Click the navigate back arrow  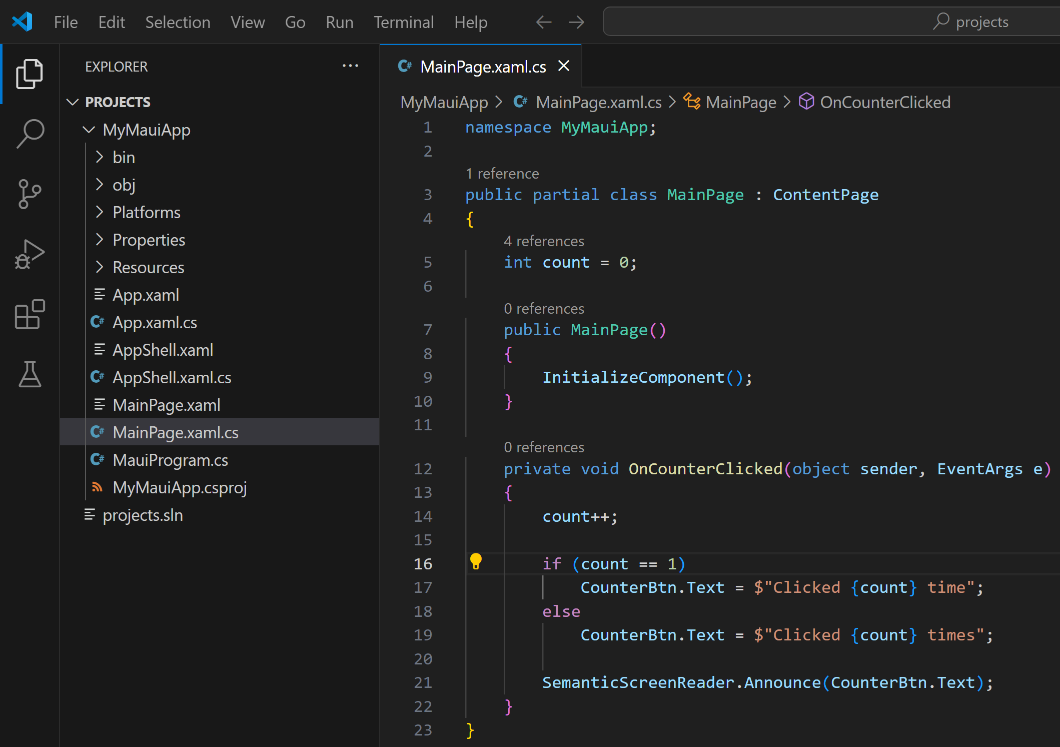click(x=543, y=21)
